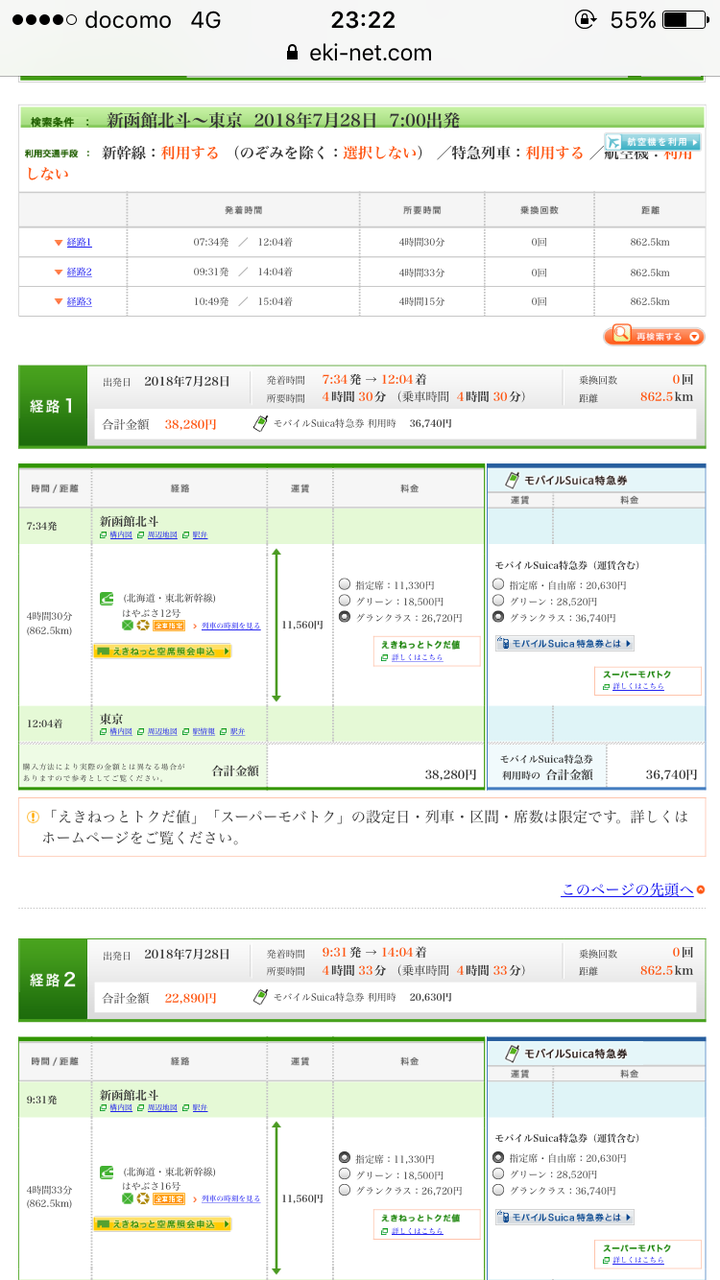Select 指定席 11,330円 in route 2
The image size is (720, 1280).
(345, 1158)
